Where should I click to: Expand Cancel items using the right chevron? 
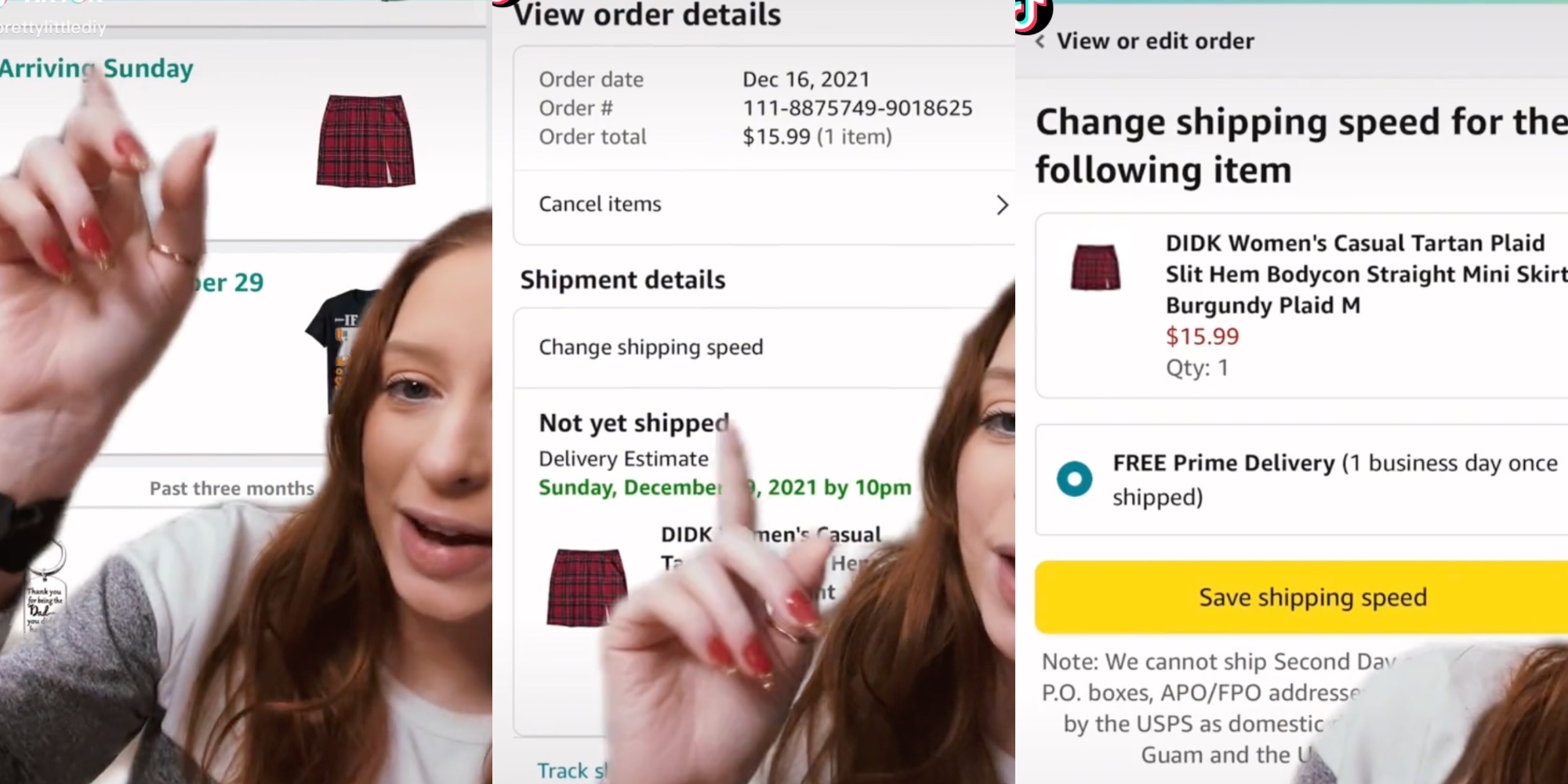[x=1002, y=205]
